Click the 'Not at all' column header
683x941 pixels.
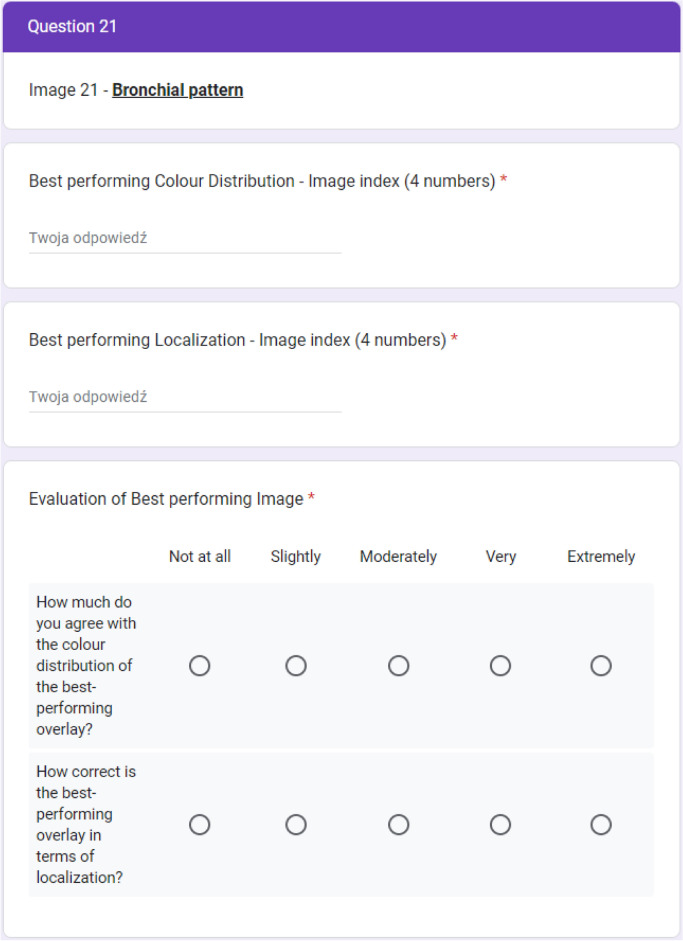click(200, 556)
